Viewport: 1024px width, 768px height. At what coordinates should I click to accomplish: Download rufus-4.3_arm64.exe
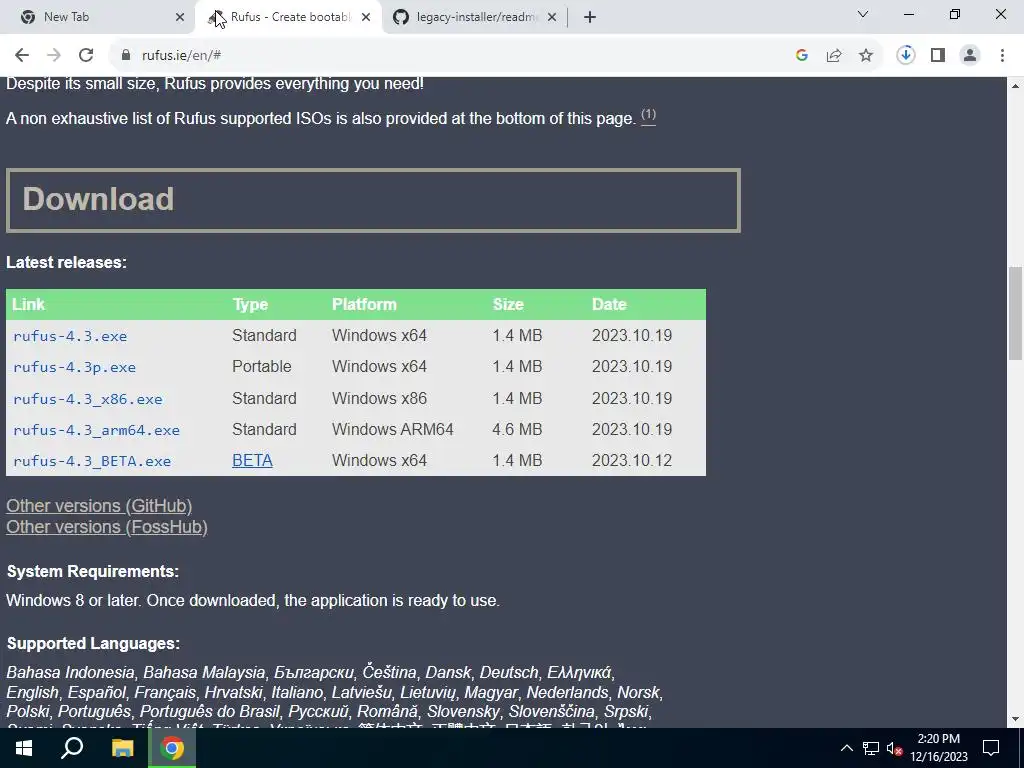(96, 430)
